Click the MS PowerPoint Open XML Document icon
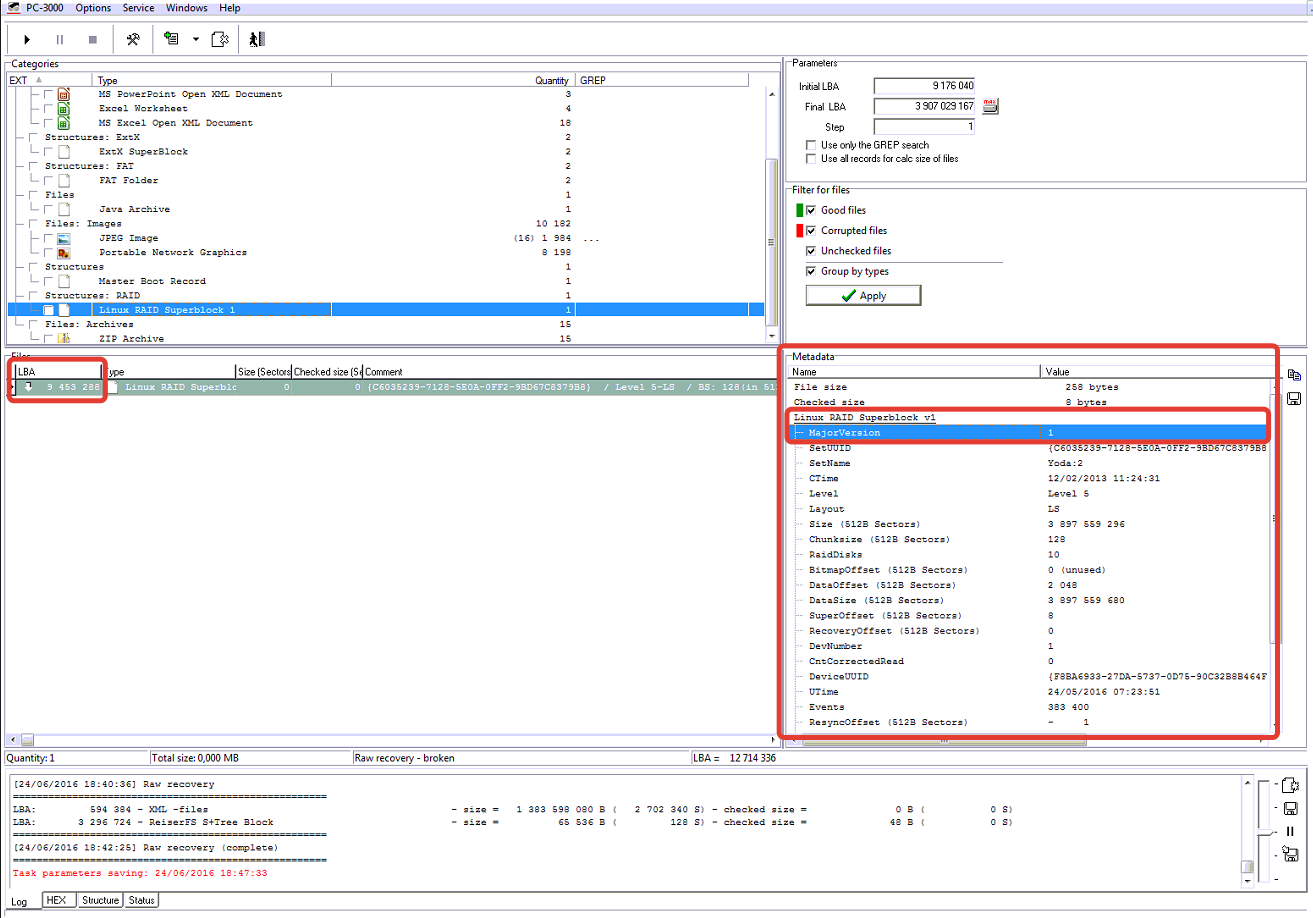Screen dimensions: 1313x918 tap(63, 94)
